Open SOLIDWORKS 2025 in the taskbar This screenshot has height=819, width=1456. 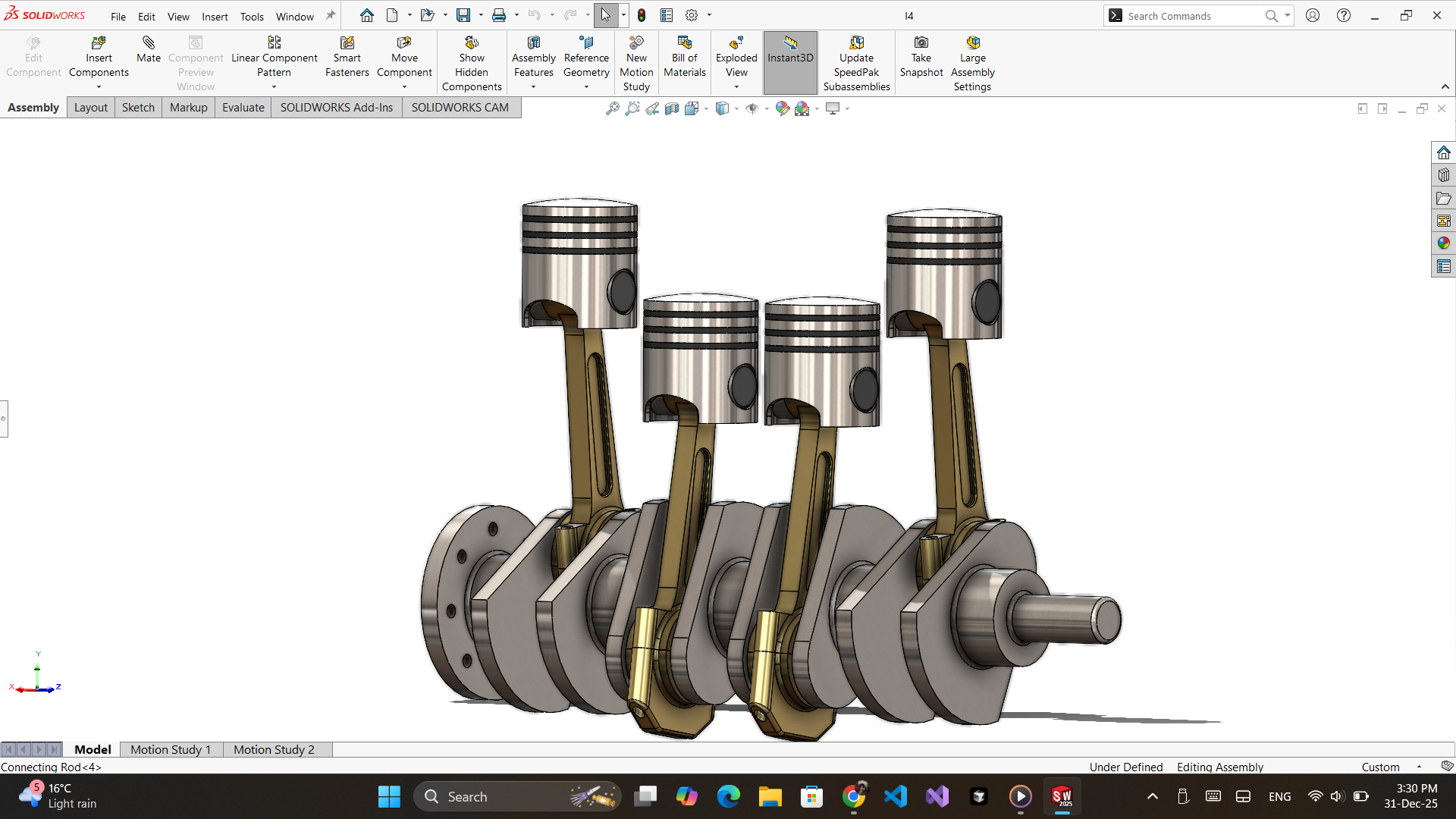coord(1062,797)
